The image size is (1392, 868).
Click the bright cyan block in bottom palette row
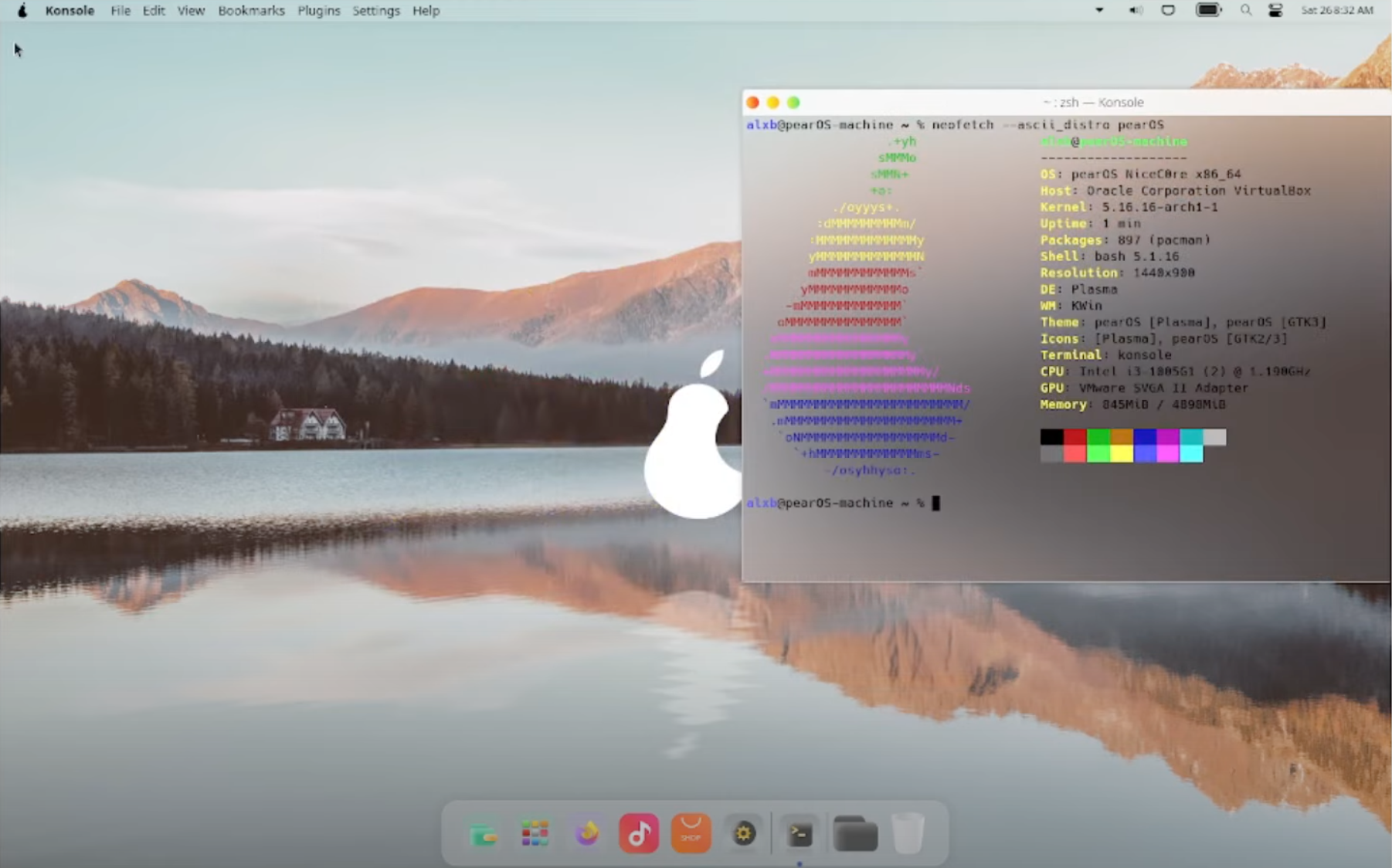coord(1191,453)
